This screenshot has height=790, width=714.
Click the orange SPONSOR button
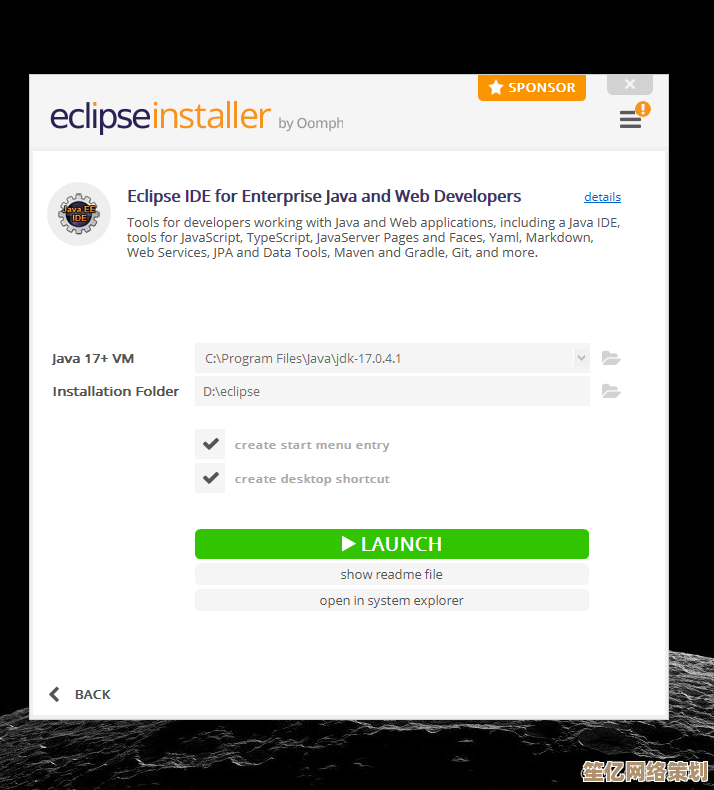pyautogui.click(x=532, y=88)
